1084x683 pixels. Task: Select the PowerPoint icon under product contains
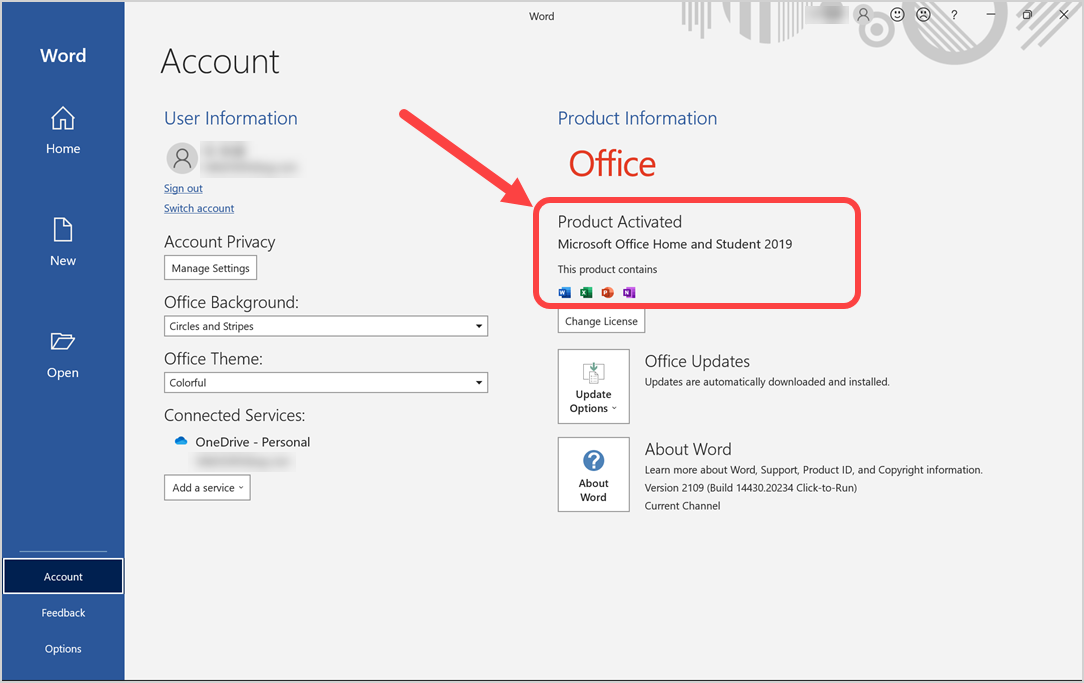tap(607, 292)
